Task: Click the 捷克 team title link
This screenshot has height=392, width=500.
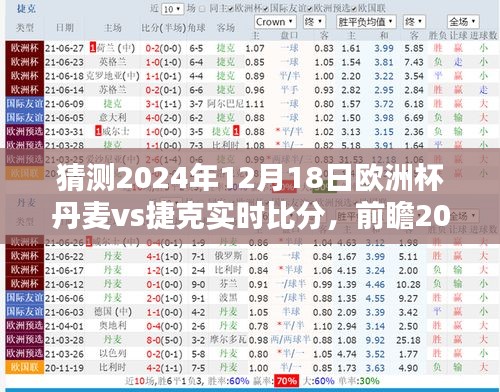Action: 26,9
